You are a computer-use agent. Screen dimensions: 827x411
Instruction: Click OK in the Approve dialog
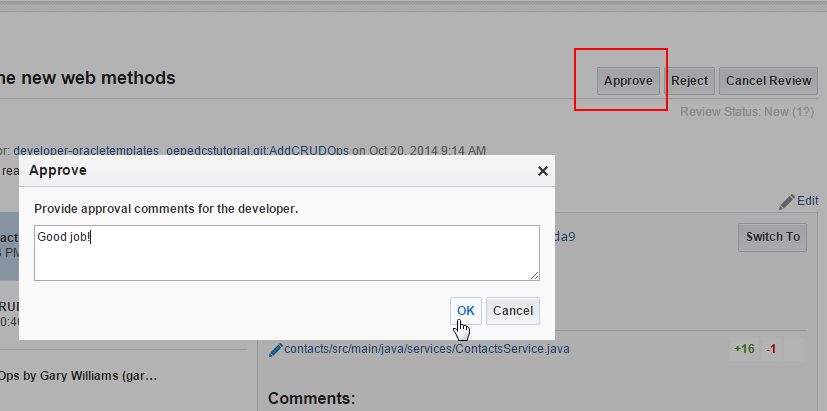466,311
